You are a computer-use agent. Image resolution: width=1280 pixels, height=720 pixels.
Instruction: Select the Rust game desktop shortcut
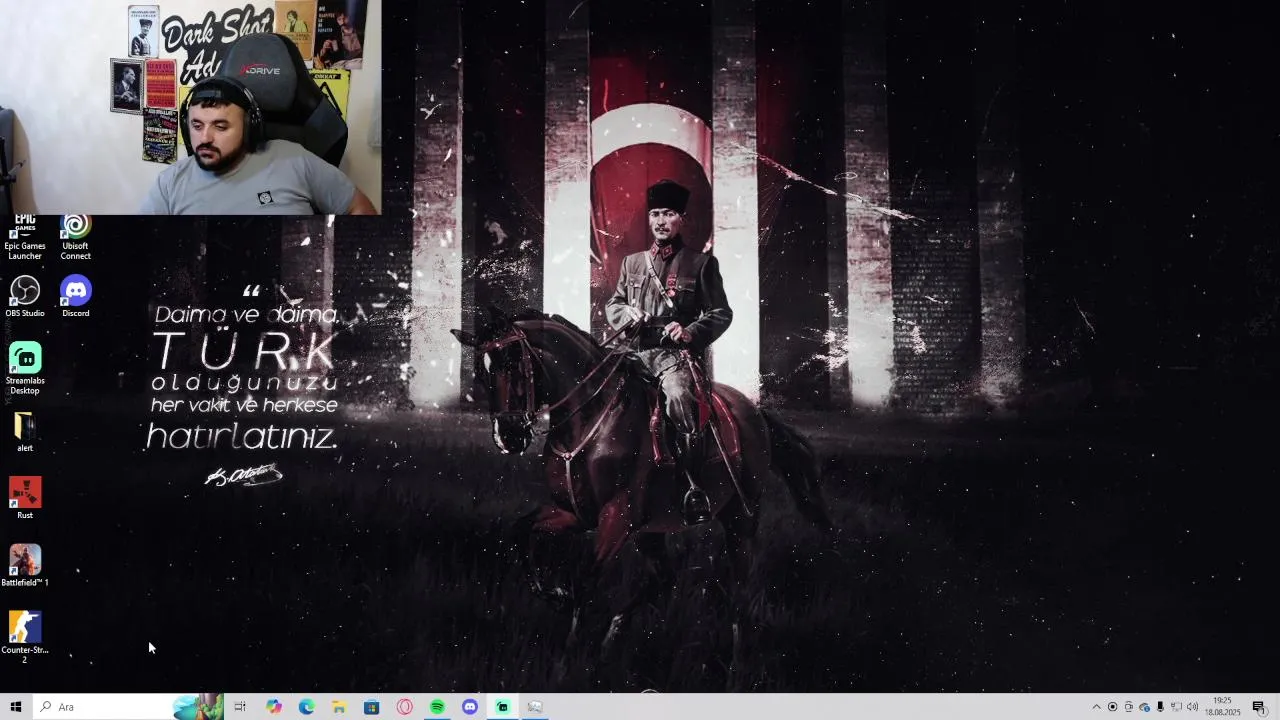tap(25, 498)
